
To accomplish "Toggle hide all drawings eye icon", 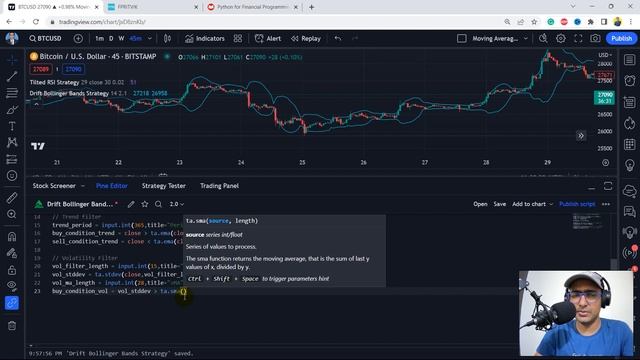I will (x=12, y=286).
